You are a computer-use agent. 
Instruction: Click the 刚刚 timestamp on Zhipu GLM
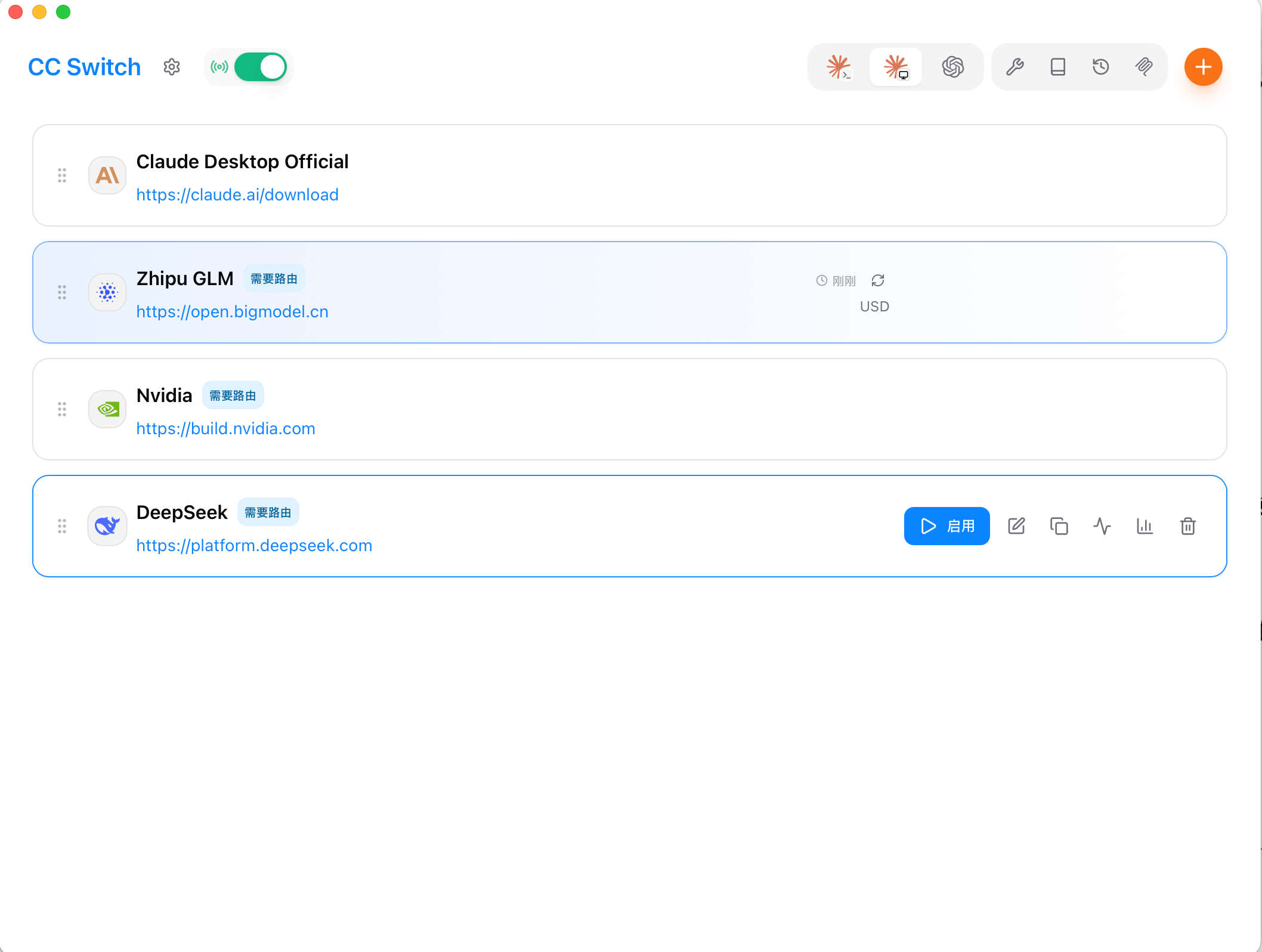coord(844,281)
